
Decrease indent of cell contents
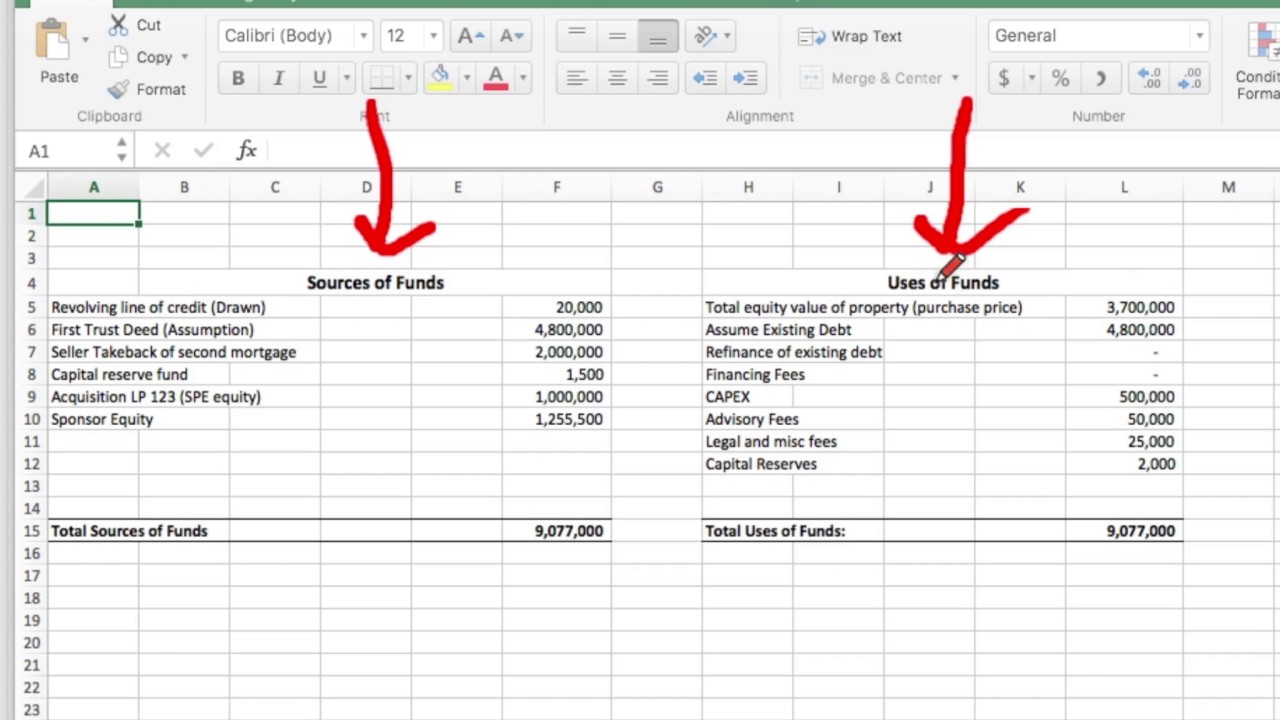pyautogui.click(x=705, y=78)
